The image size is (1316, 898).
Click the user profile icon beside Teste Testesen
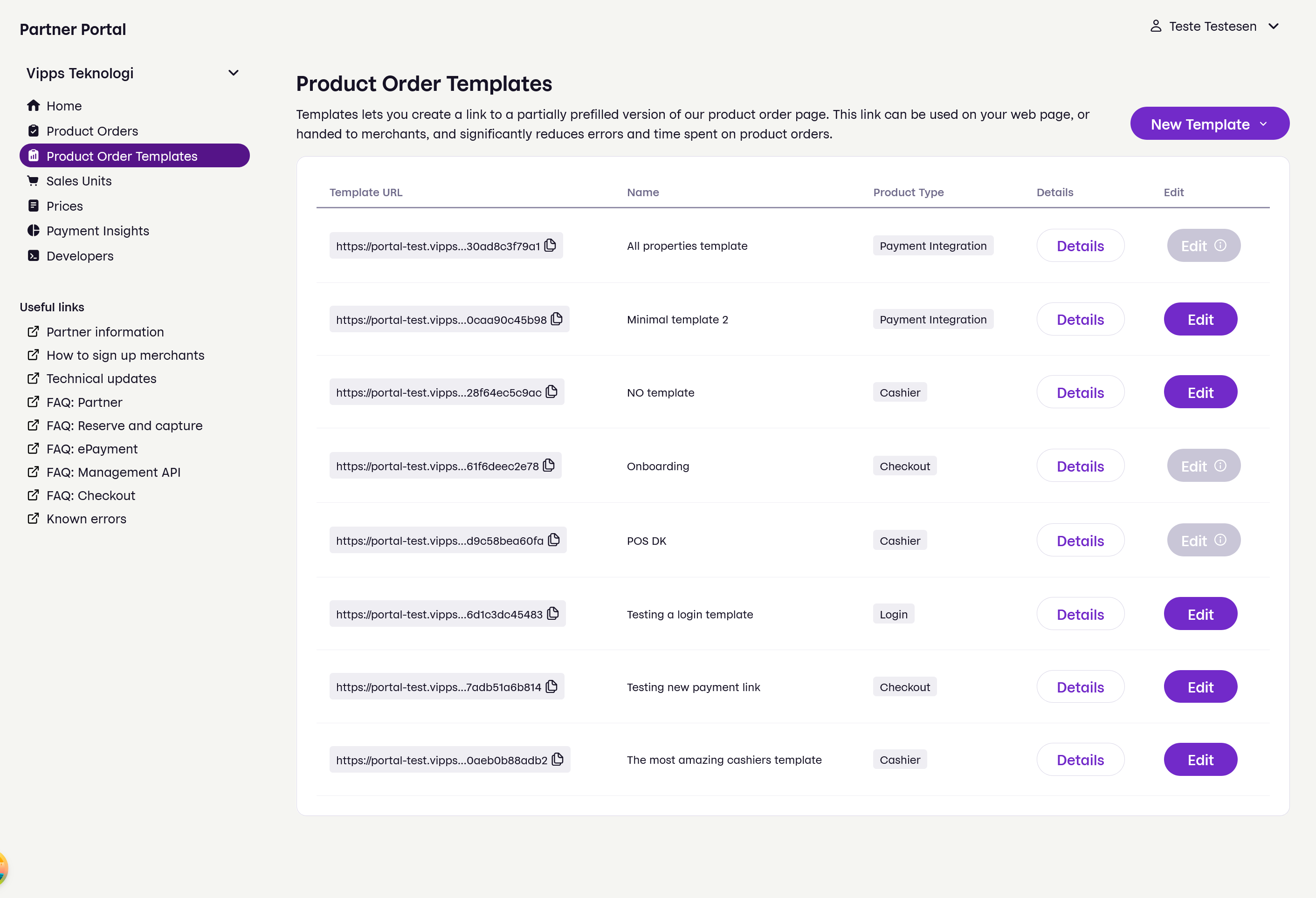[x=1156, y=26]
